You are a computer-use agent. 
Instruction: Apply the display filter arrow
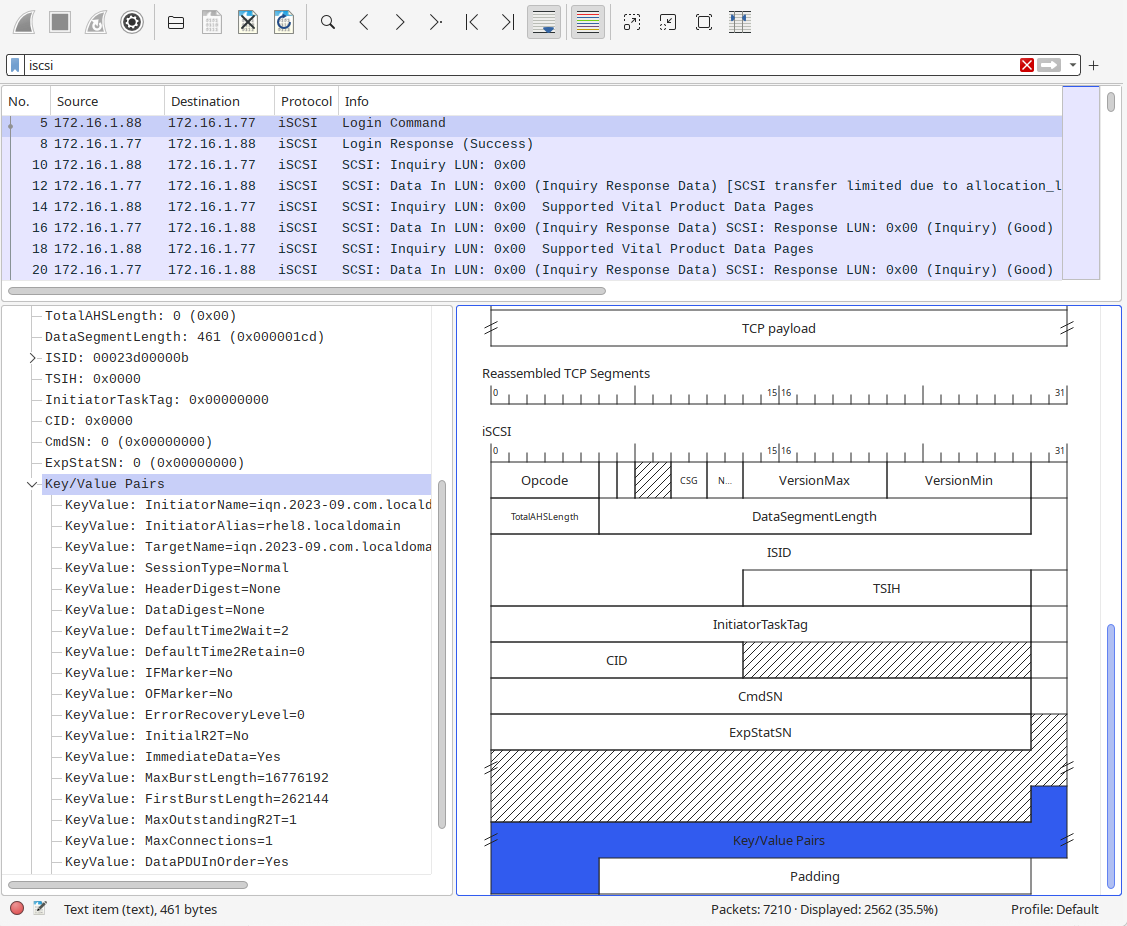1049,65
